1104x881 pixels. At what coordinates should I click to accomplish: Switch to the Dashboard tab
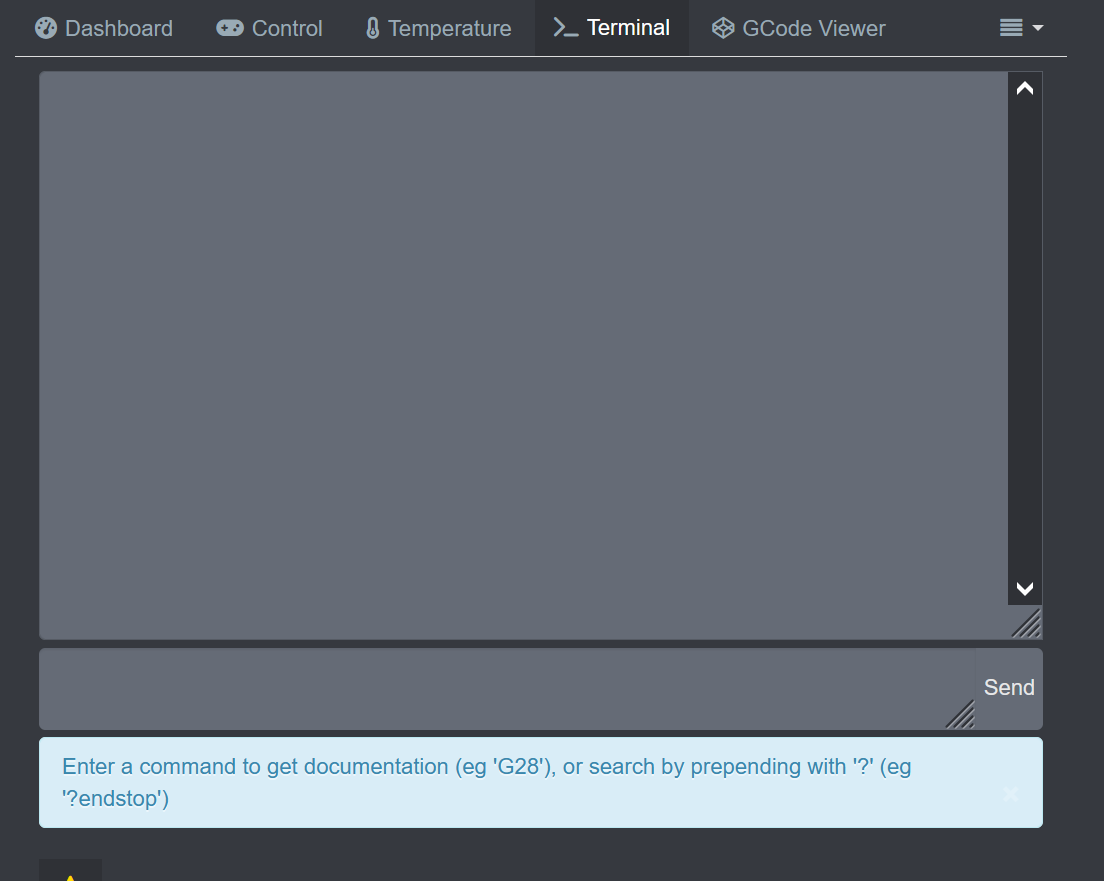103,28
